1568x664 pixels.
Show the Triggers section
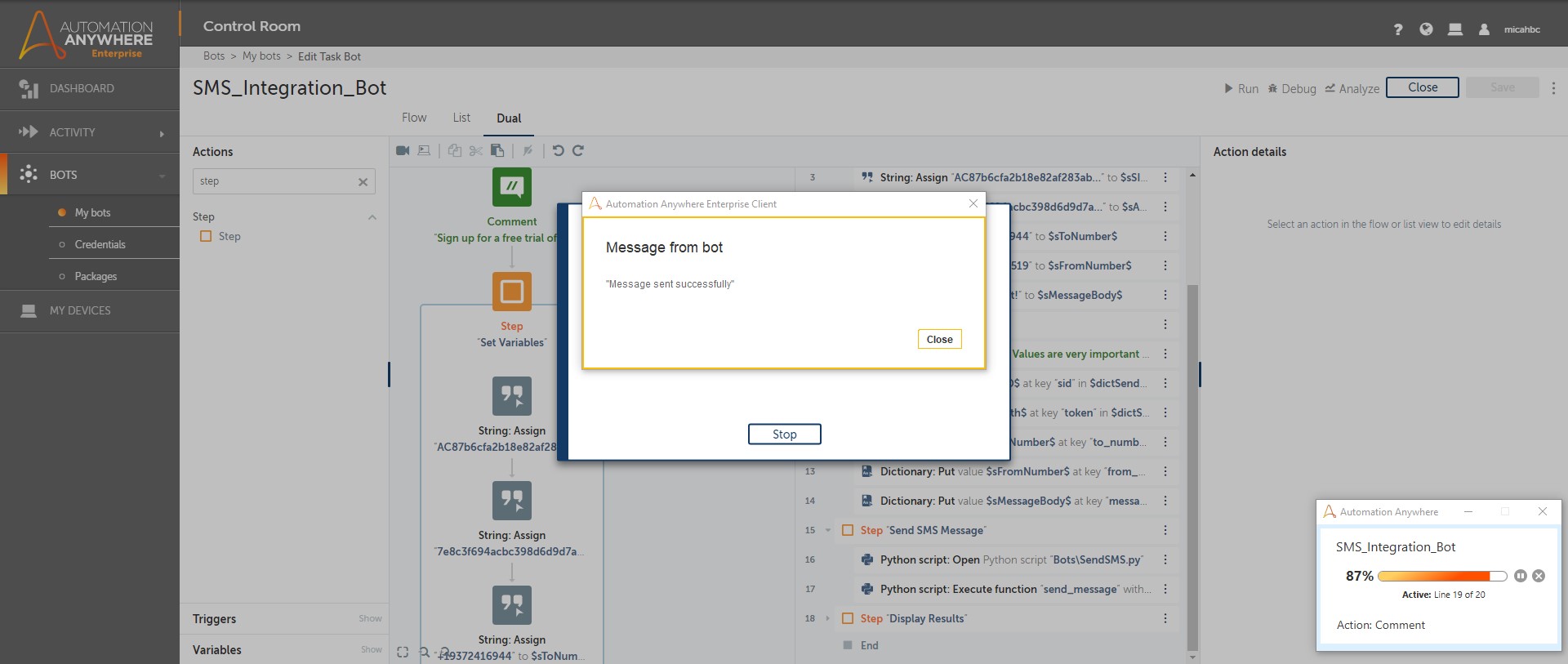click(x=370, y=618)
